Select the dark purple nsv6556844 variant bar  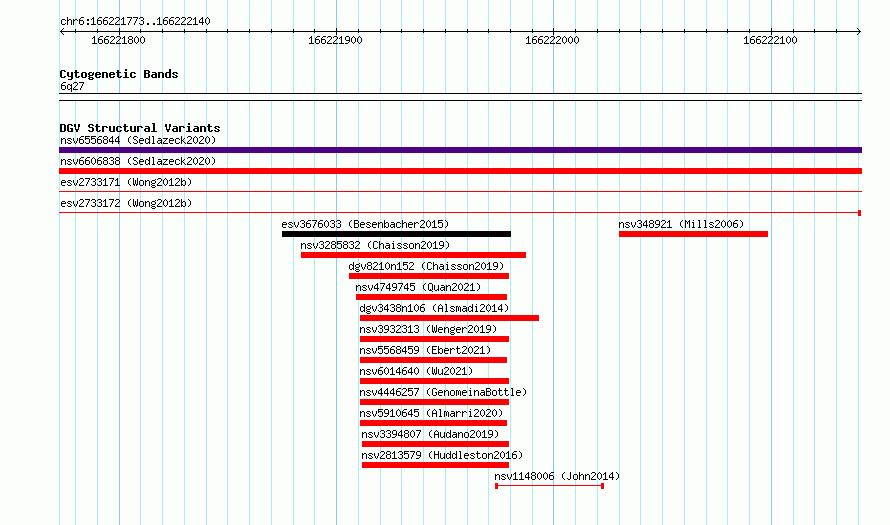(x=460, y=150)
